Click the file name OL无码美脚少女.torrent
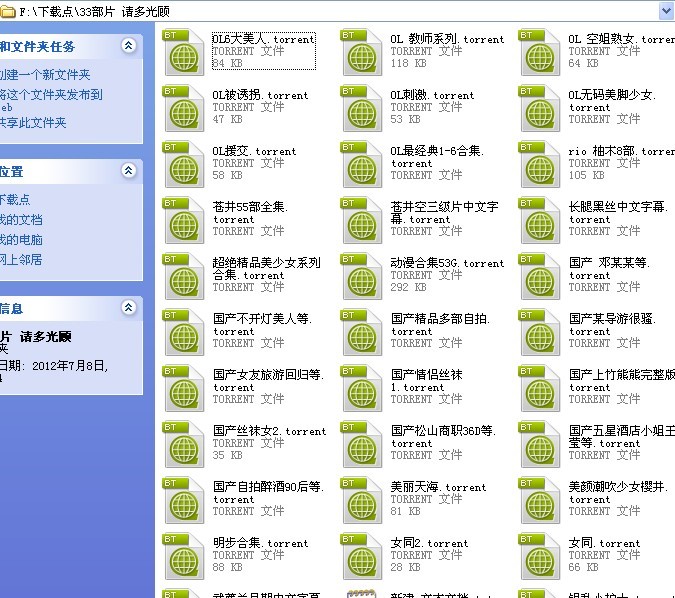Image resolution: width=675 pixels, height=598 pixels. pyautogui.click(x=612, y=101)
